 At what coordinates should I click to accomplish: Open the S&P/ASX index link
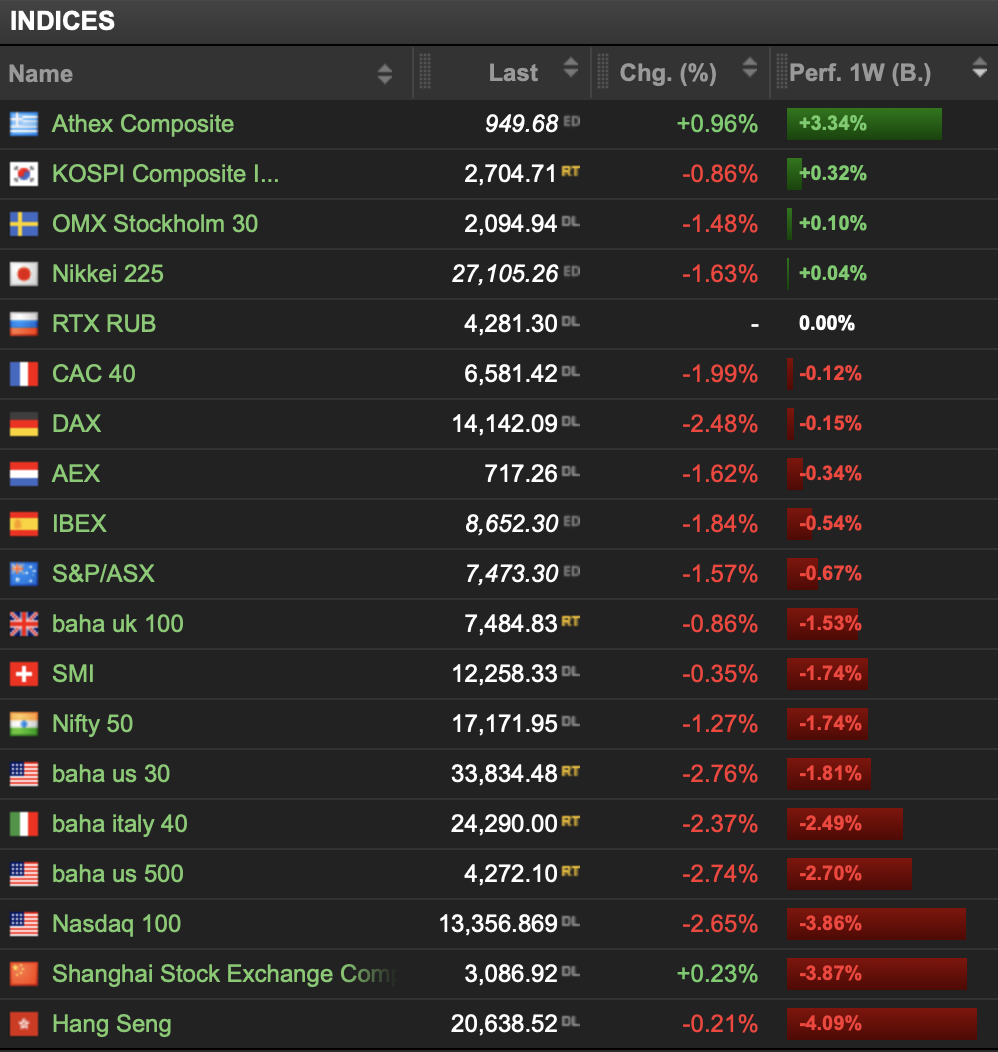(103, 574)
